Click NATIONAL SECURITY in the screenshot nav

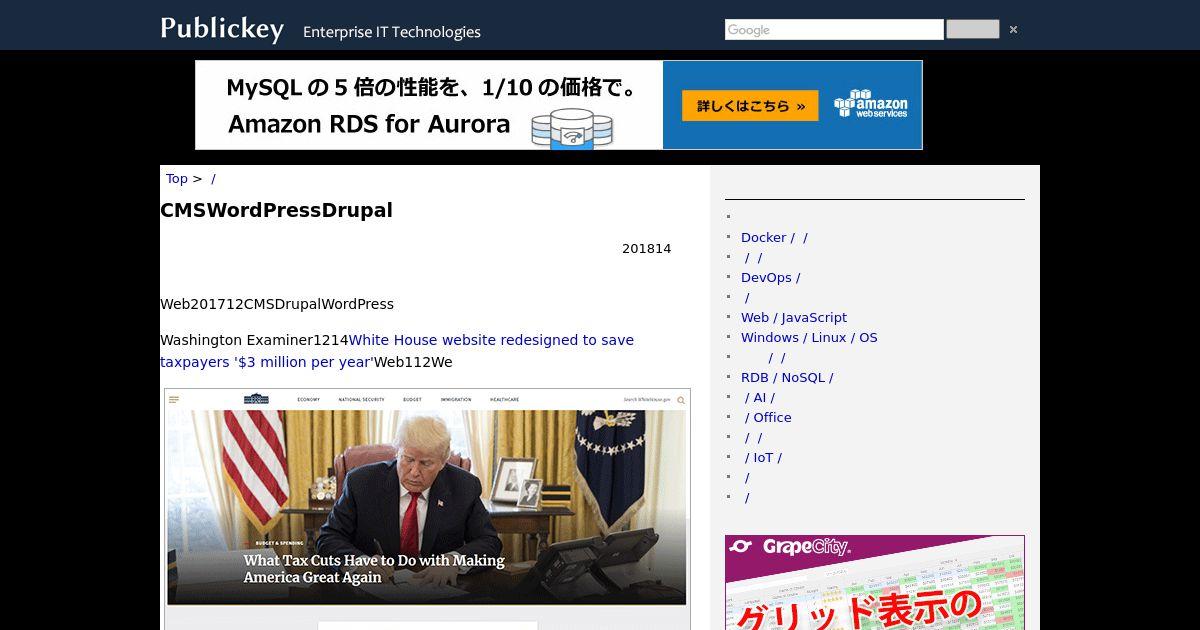(361, 400)
